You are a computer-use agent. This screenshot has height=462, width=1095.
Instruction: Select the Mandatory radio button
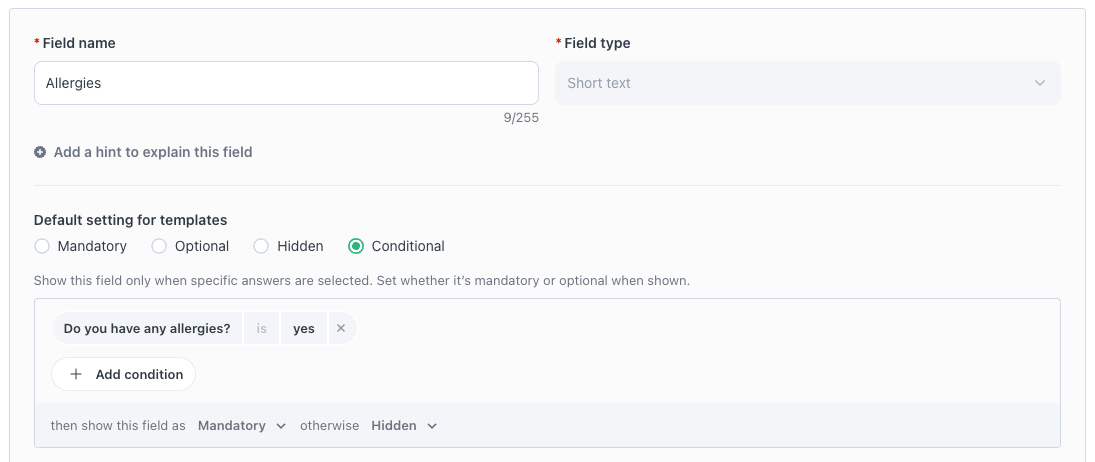42,246
